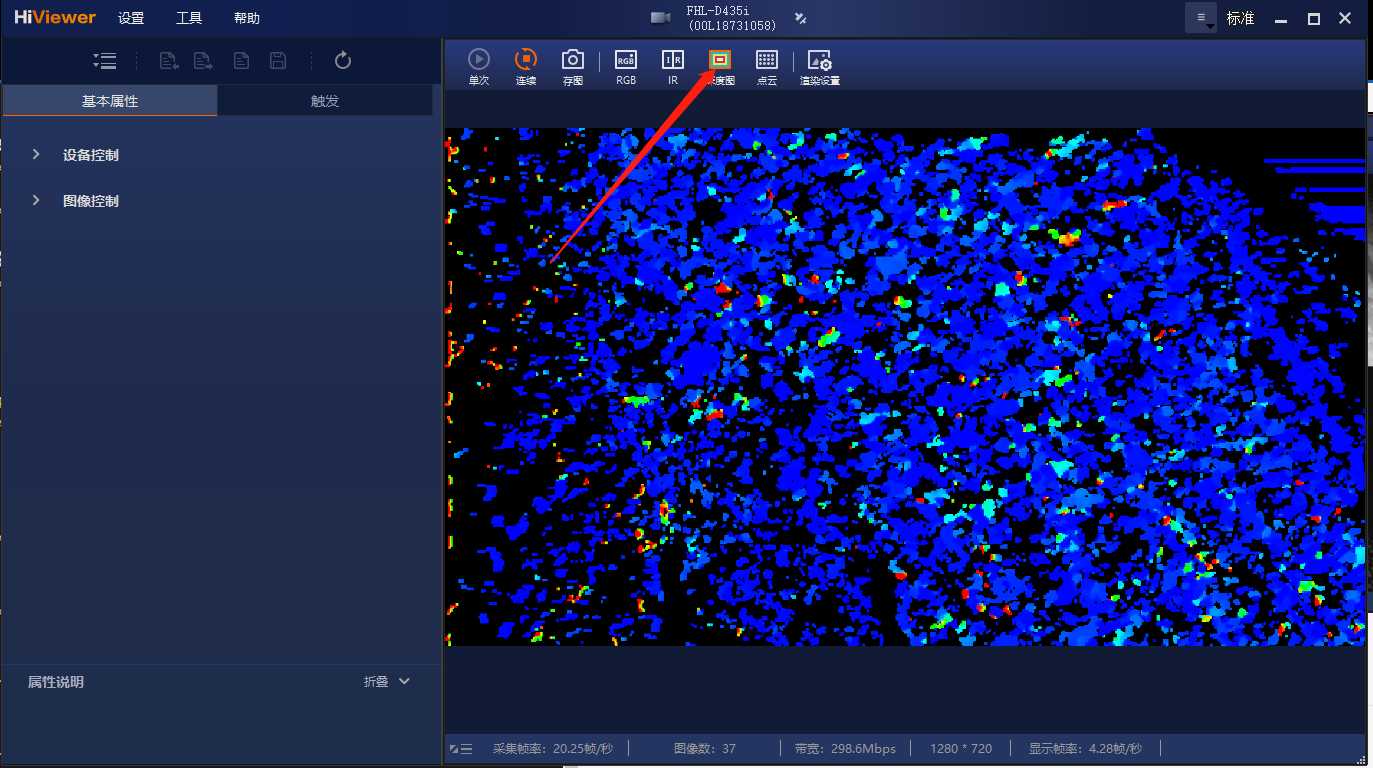Switch to the IR view
This screenshot has width=1373, height=768.
pyautogui.click(x=673, y=66)
